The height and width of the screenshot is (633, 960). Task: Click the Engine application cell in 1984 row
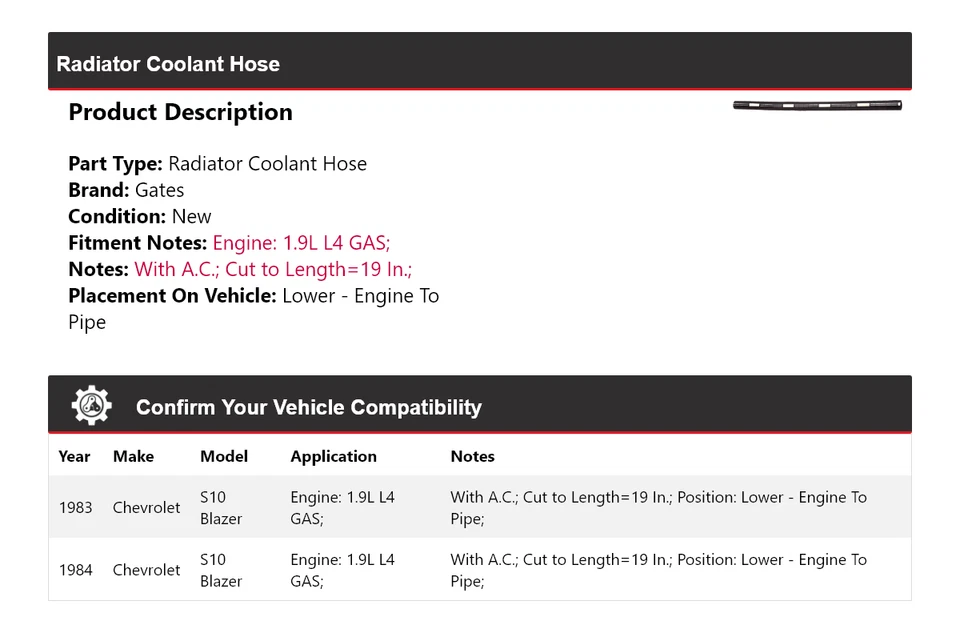click(x=342, y=570)
